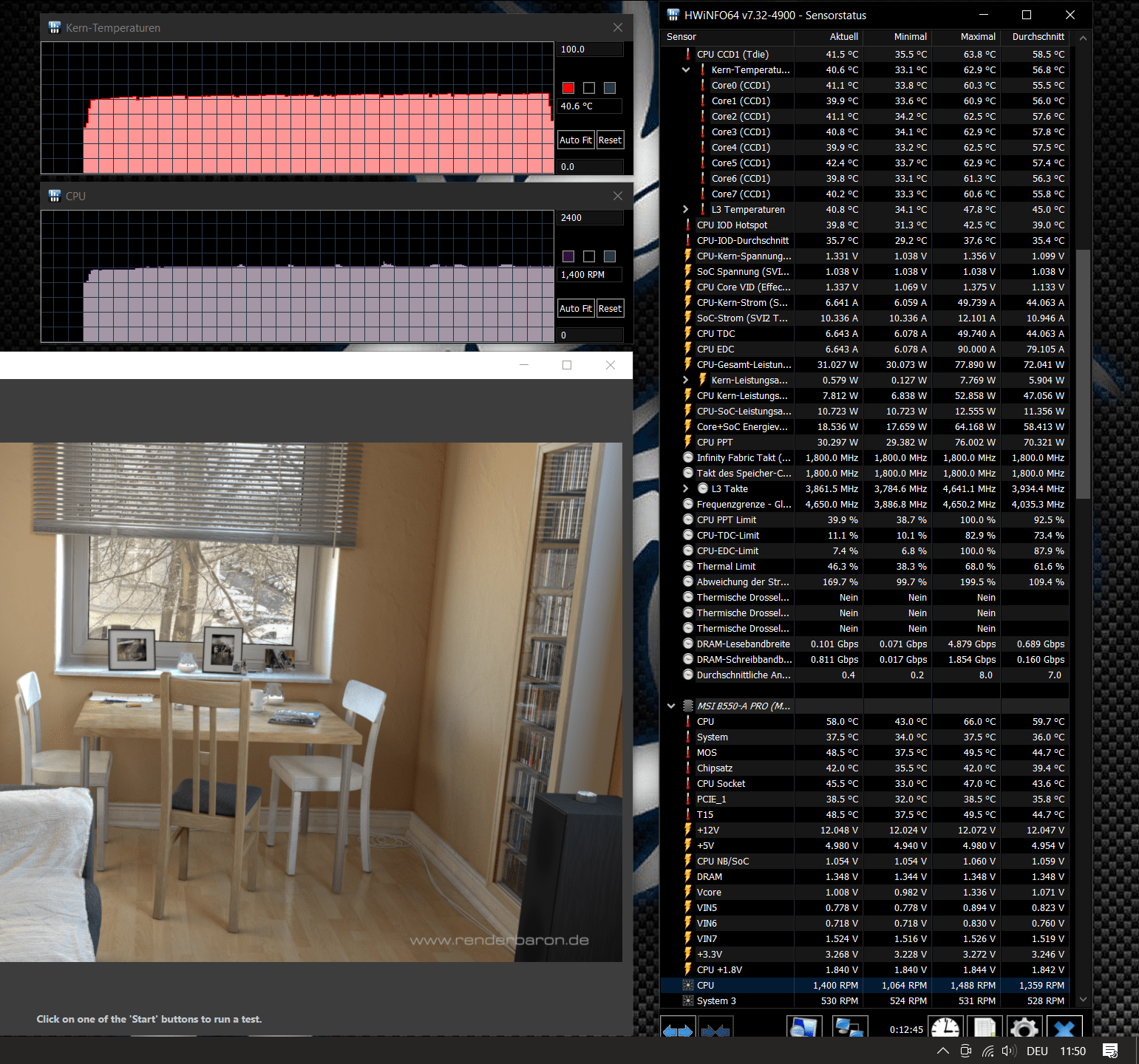The height and width of the screenshot is (1064, 1139).
Task: Pick purple graph color in CPU window
Action: 568,256
